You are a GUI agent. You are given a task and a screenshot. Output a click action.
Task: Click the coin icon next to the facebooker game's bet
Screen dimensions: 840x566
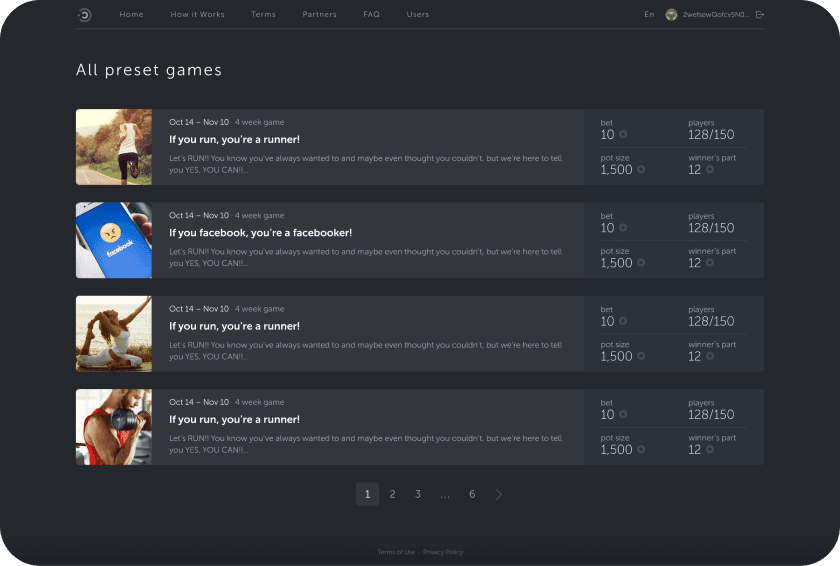pyautogui.click(x=623, y=228)
